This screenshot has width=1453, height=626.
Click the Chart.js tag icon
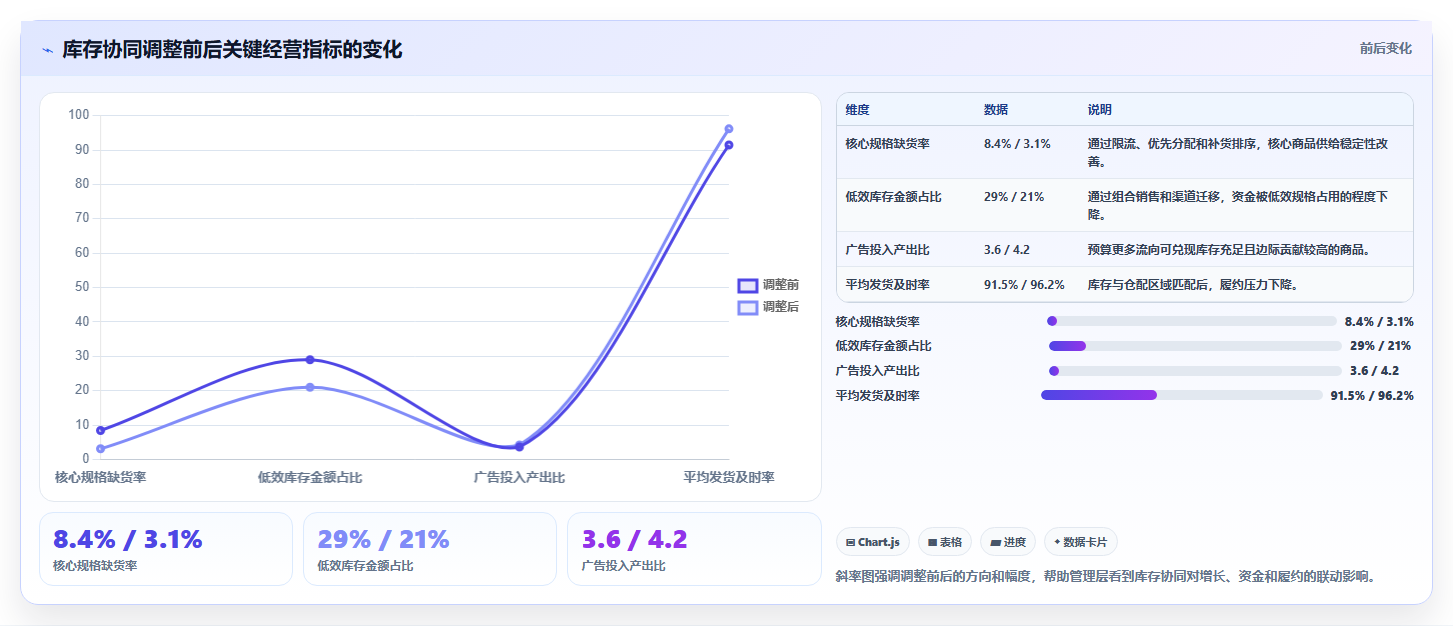click(x=850, y=542)
